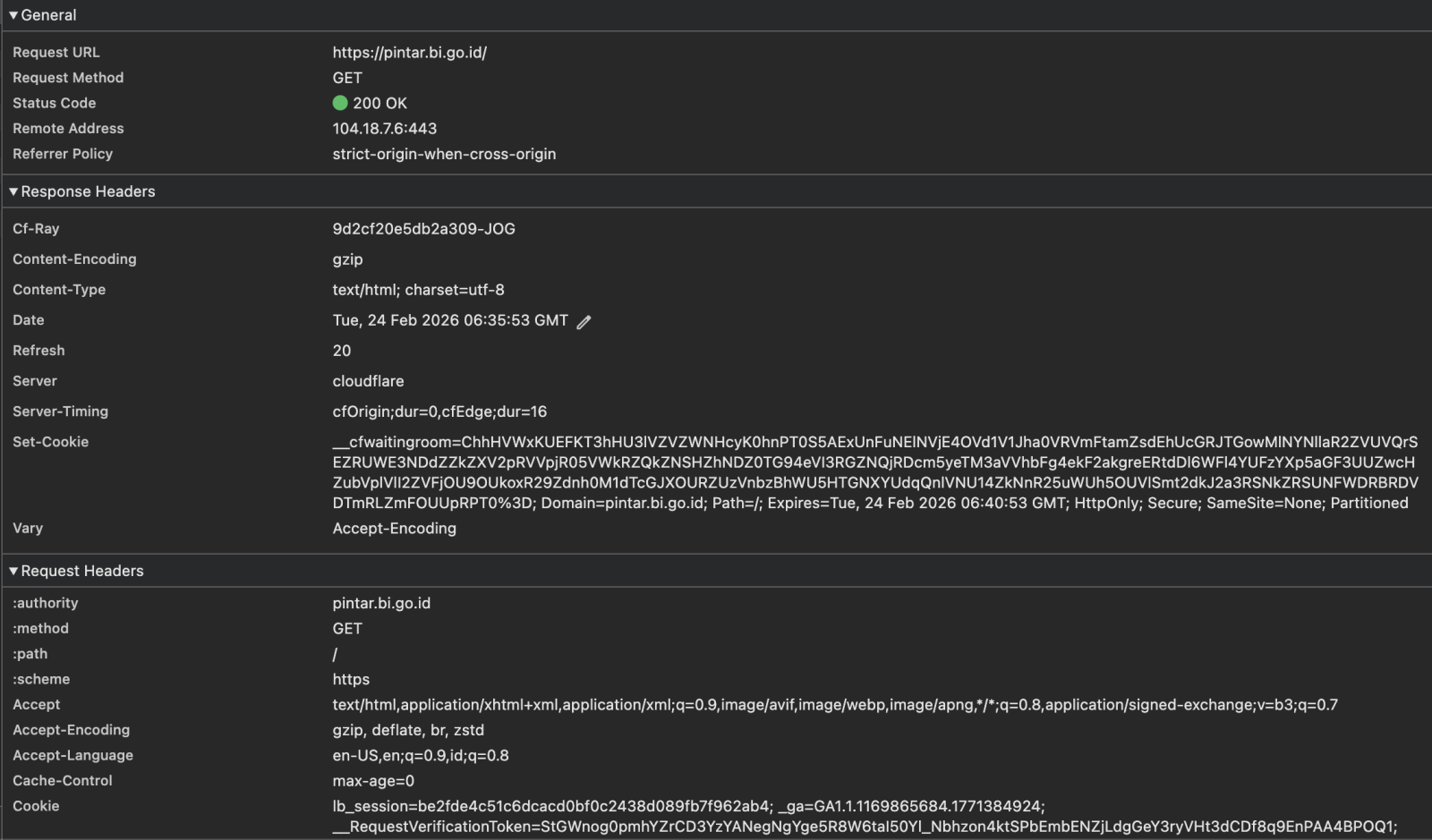
Task: Collapse the Response Headers section
Action: (13, 191)
